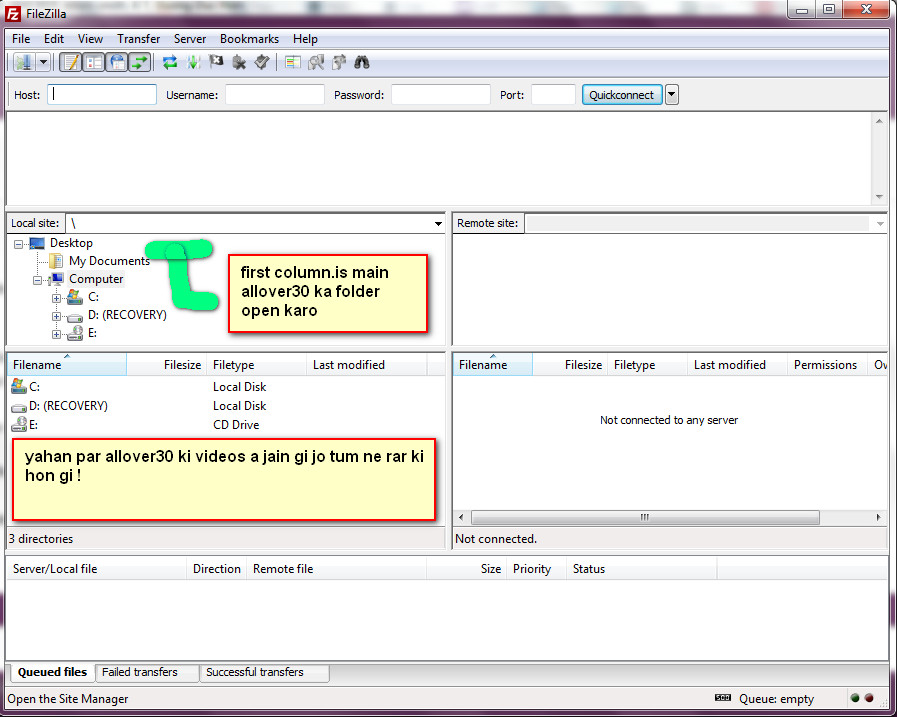Click the queue size indicator icon in status bar
This screenshot has width=897, height=717.
723,698
